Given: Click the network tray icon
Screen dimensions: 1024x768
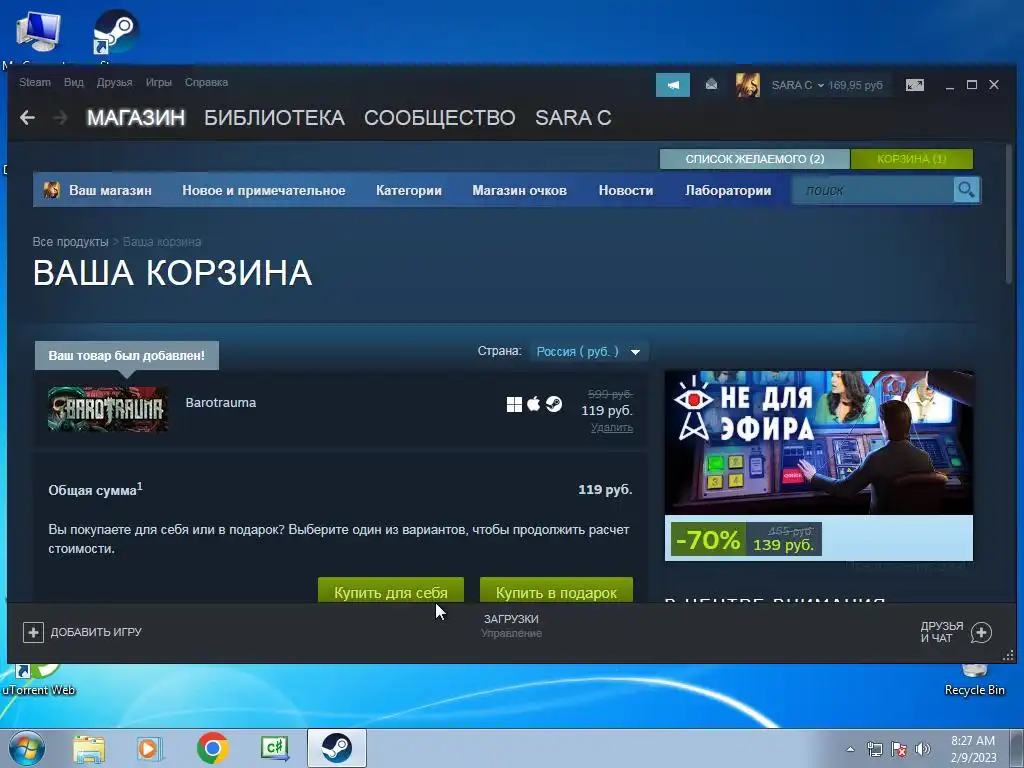Looking at the screenshot, I should point(874,749).
